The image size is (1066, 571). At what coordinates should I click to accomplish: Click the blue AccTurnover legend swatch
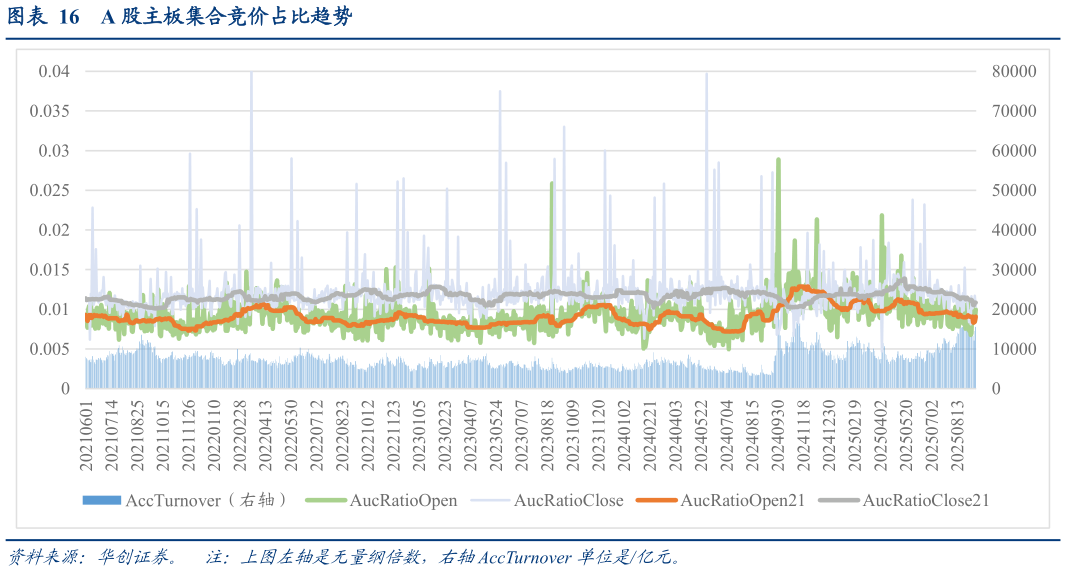point(100,500)
